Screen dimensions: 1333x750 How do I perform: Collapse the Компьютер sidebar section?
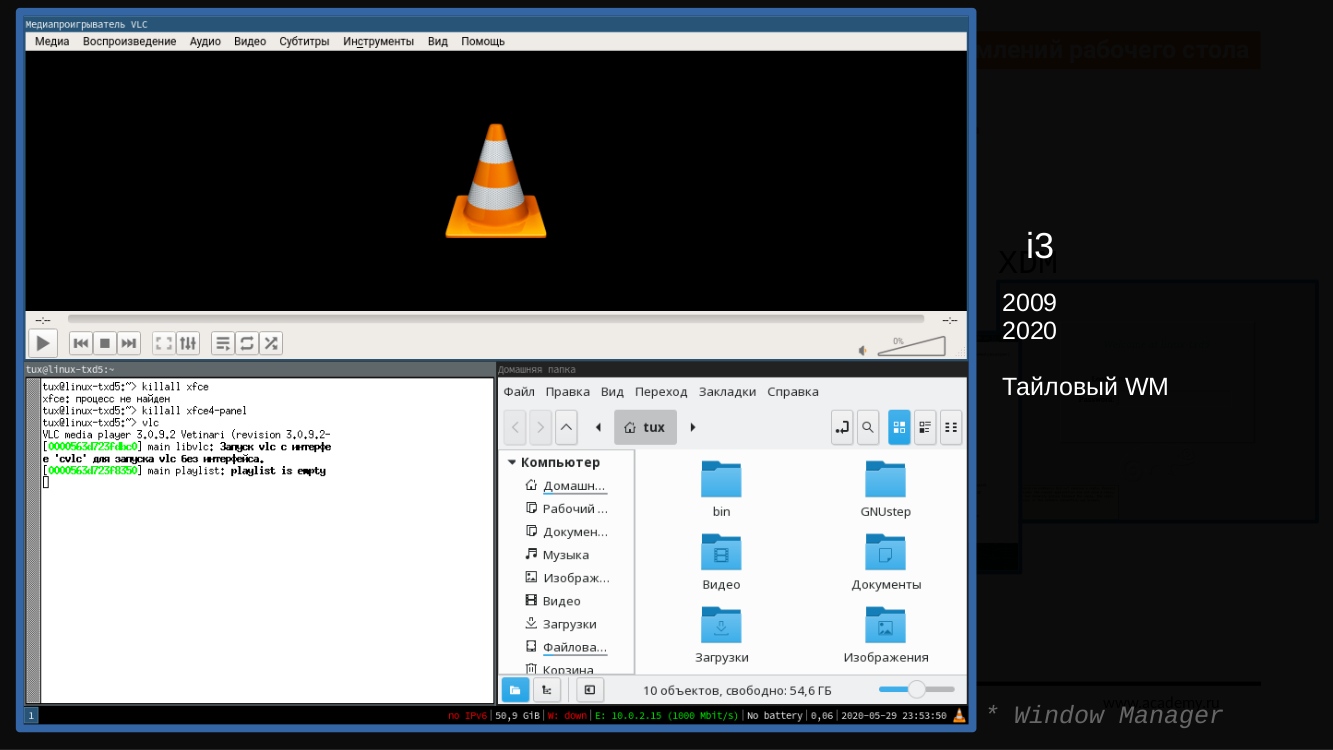click(512, 462)
